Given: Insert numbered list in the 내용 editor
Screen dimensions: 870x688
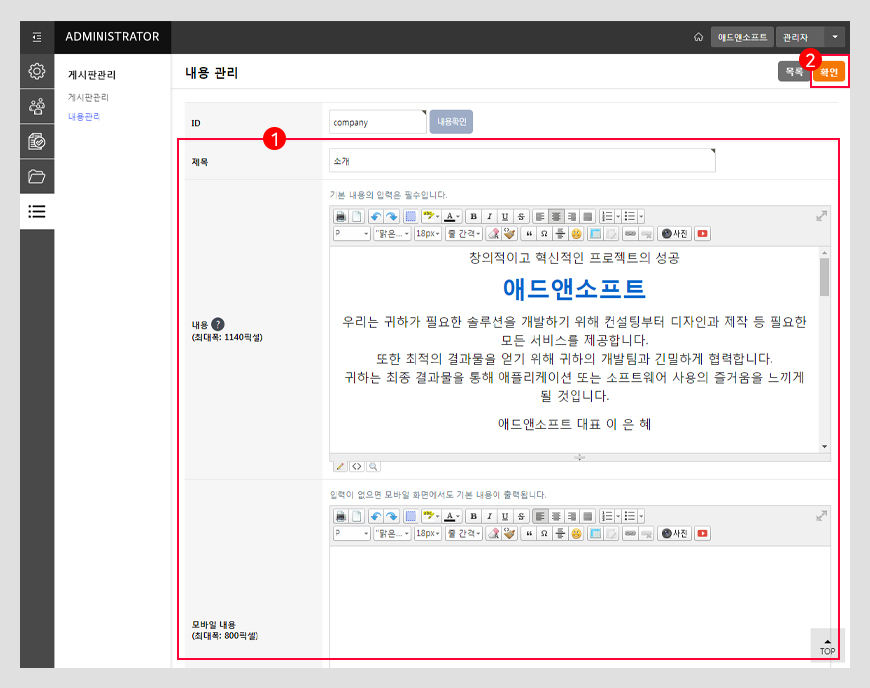Looking at the screenshot, I should point(607,216).
